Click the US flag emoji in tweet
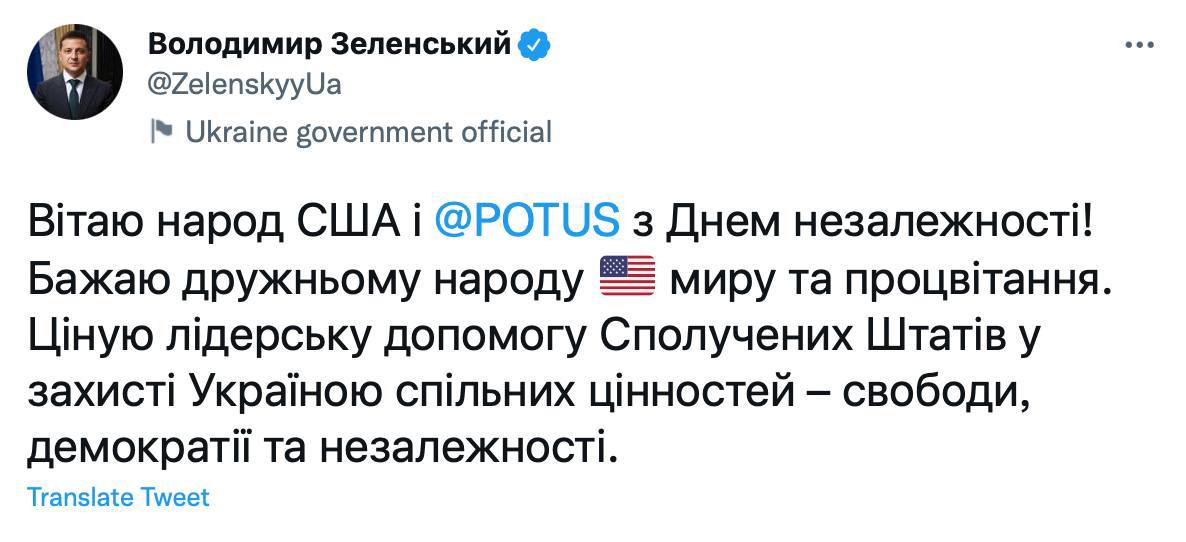 626,274
